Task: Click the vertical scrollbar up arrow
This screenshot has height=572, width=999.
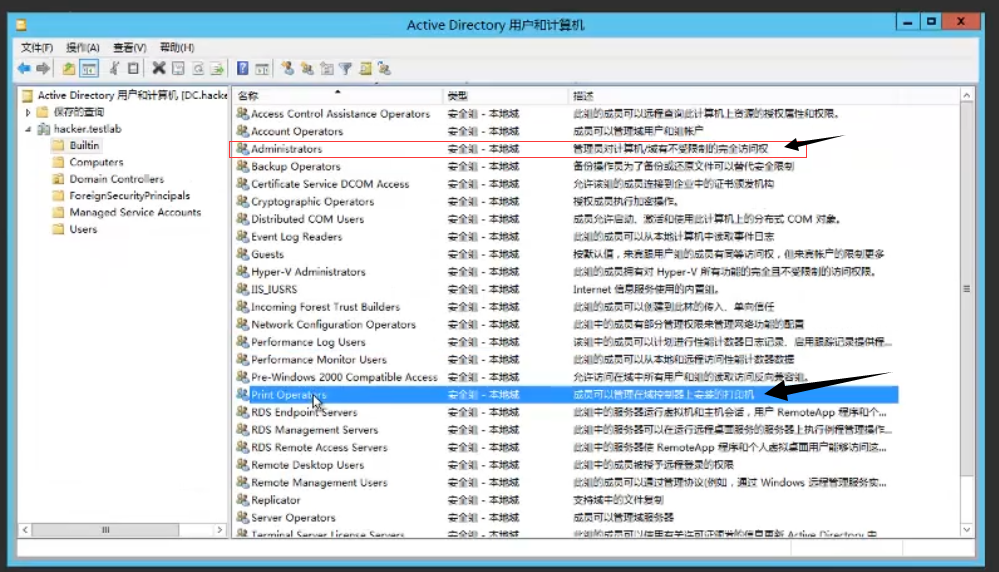Action: pyautogui.click(x=967, y=95)
